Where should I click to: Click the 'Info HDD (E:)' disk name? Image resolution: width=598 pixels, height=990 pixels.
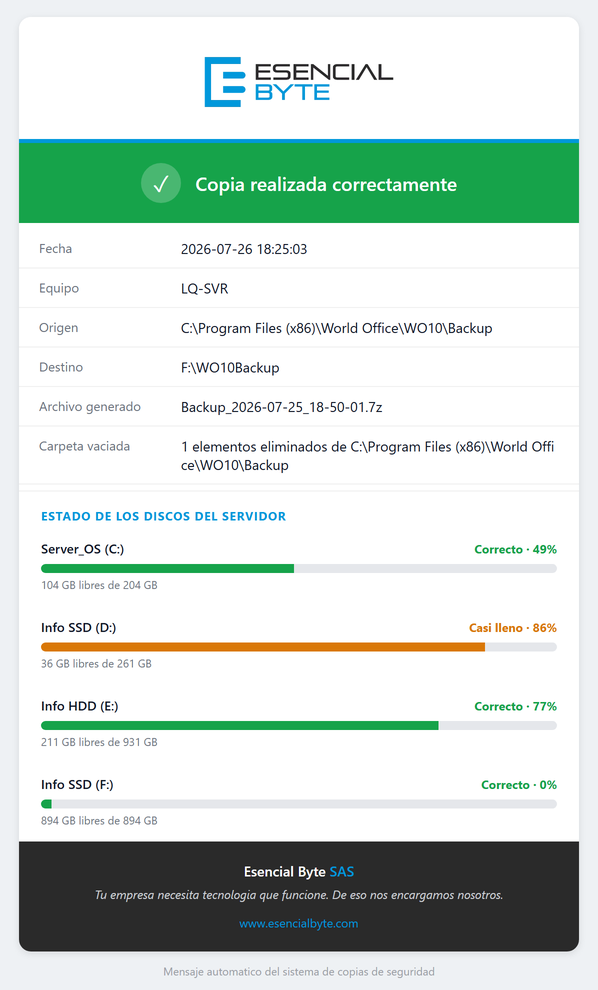pyautogui.click(x=80, y=706)
